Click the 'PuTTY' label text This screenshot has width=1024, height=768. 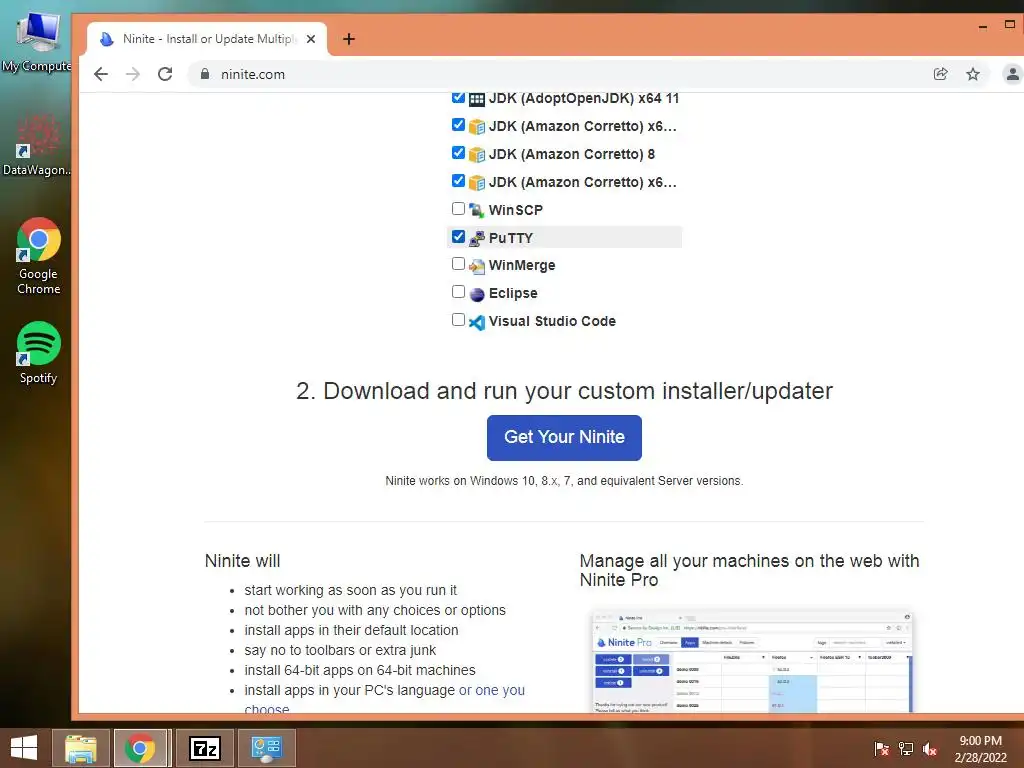[511, 238]
